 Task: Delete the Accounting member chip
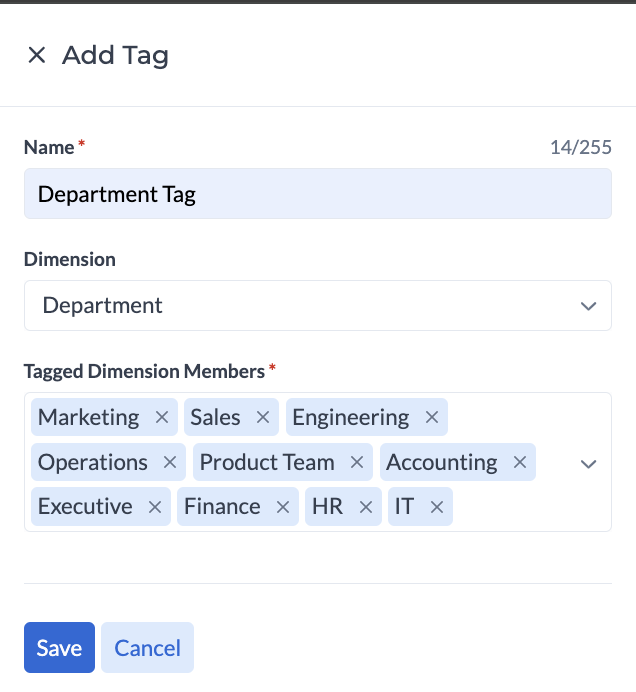click(x=520, y=462)
